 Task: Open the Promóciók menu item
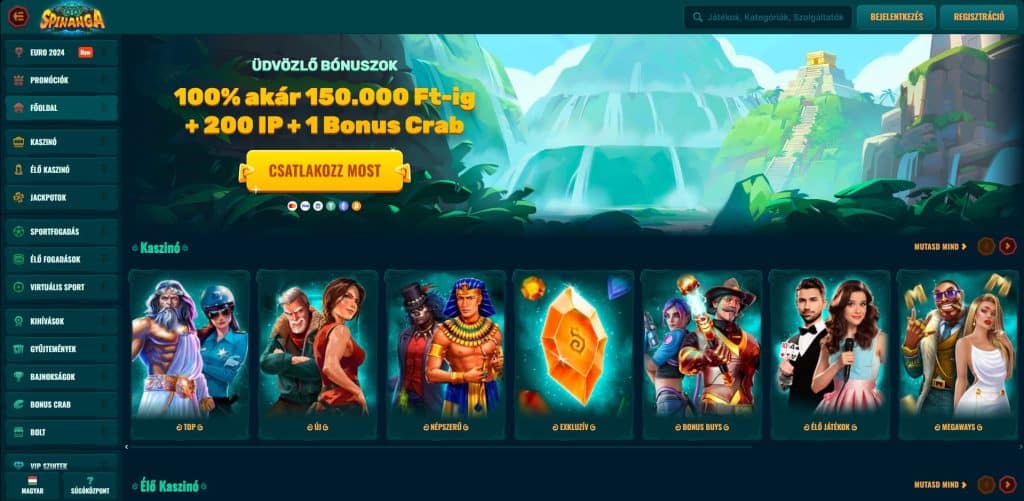click(61, 80)
